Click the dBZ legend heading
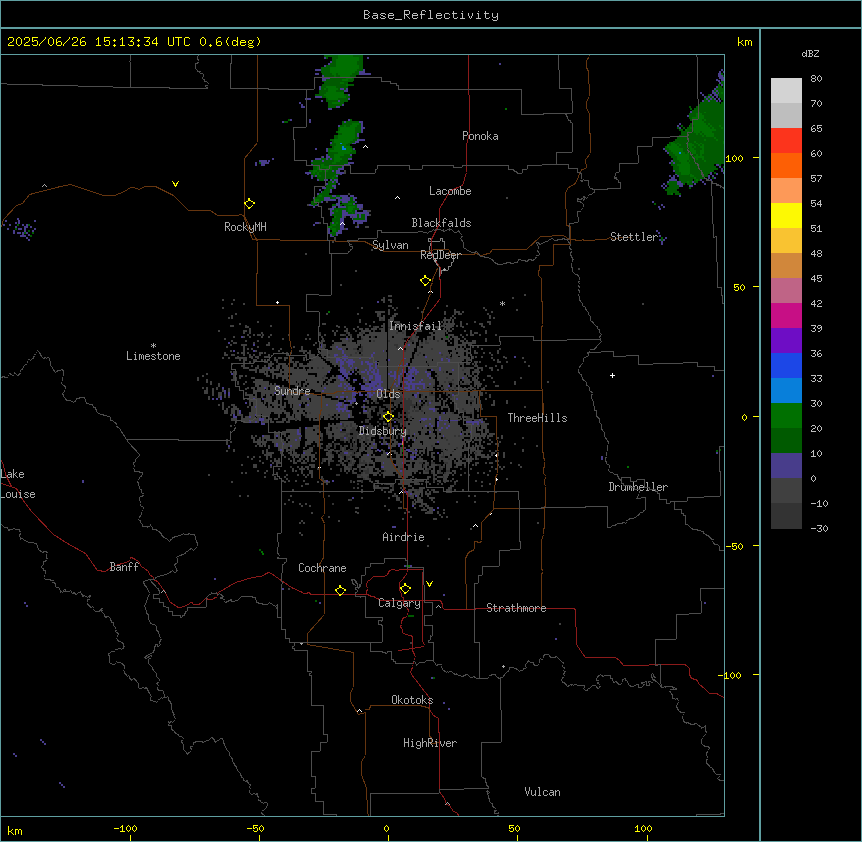Viewport: 862px width, 842px height. click(x=810, y=54)
